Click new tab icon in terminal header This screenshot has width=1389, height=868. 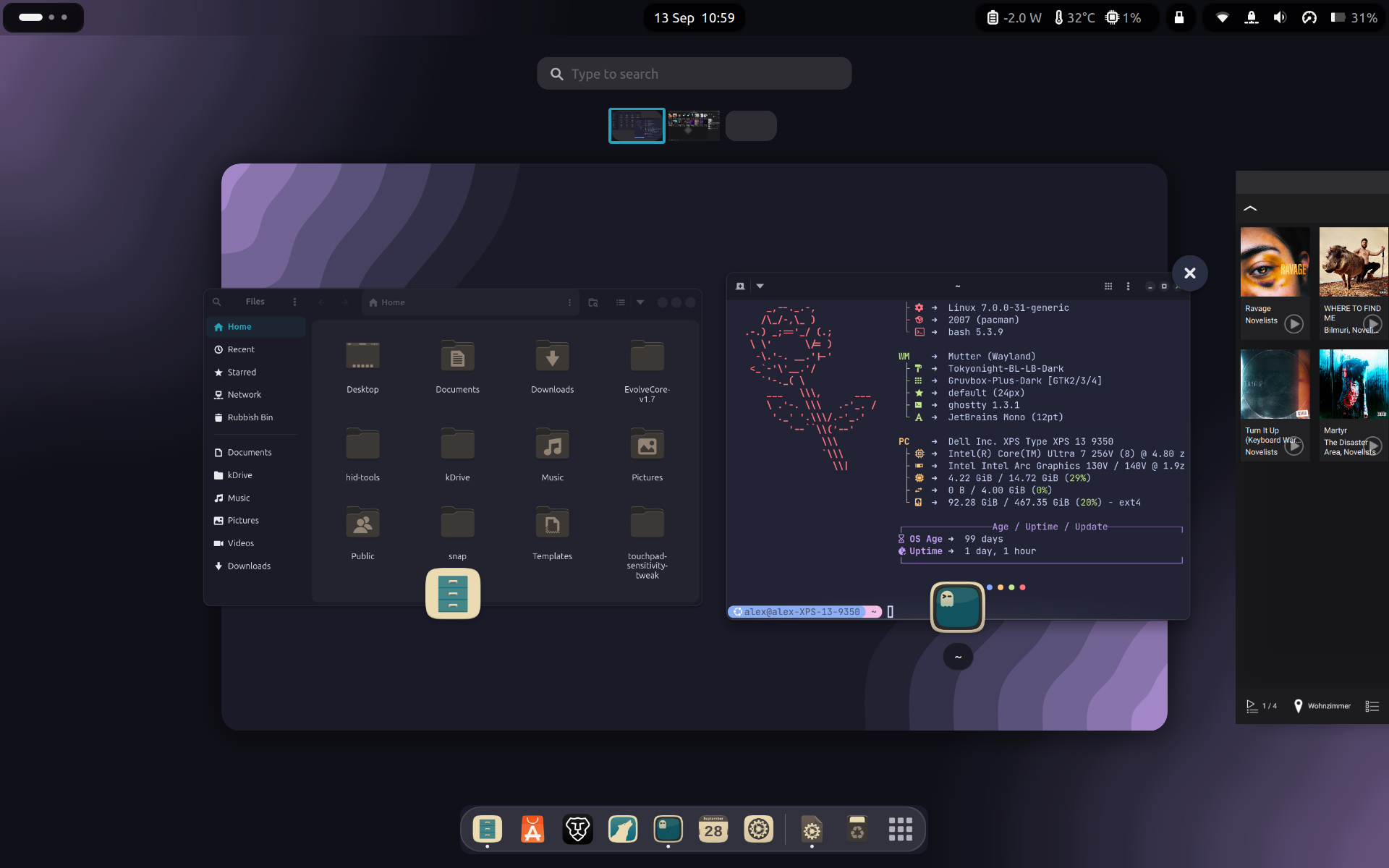pyautogui.click(x=740, y=286)
